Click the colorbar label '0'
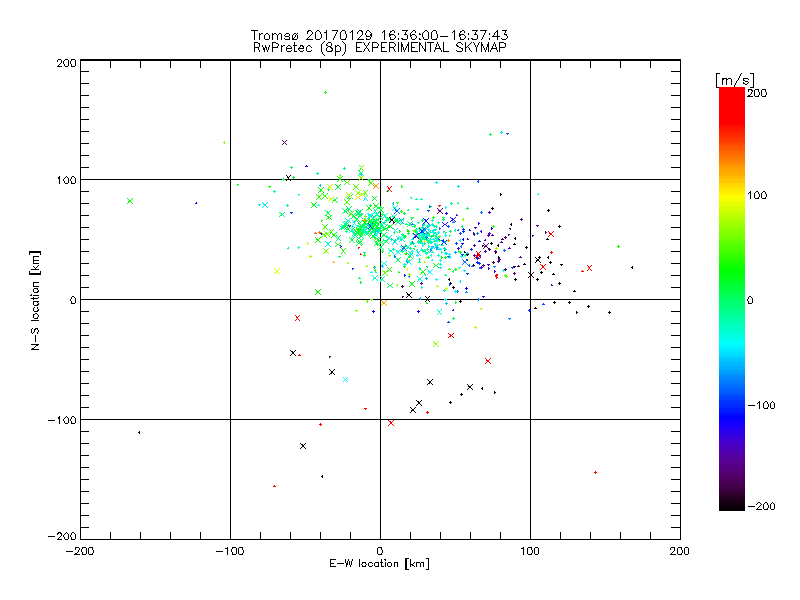The height and width of the screenshot is (600, 800). (x=750, y=300)
